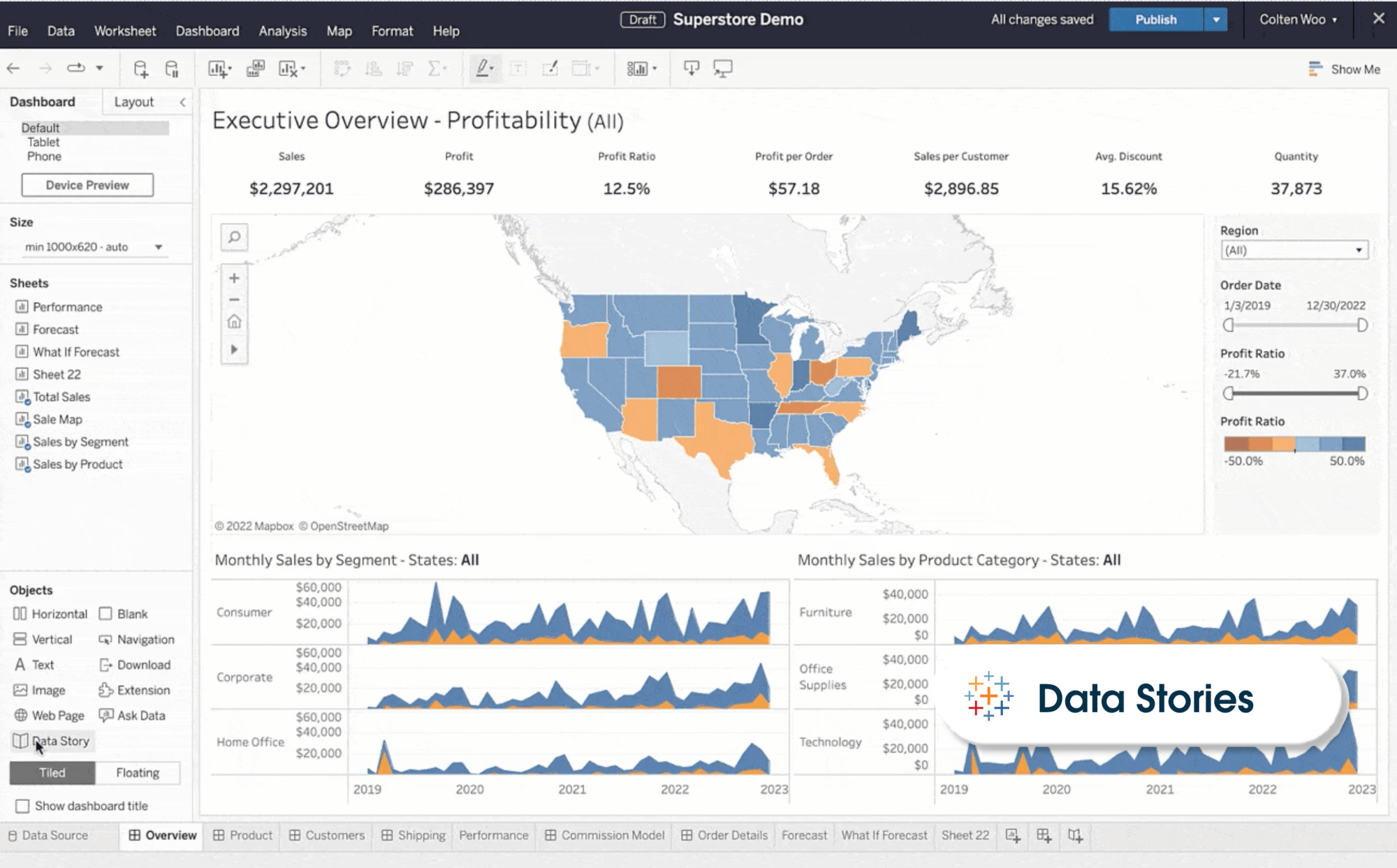Select the Forecast sheet thumbnail
This screenshot has width=1397, height=868.
56,329
